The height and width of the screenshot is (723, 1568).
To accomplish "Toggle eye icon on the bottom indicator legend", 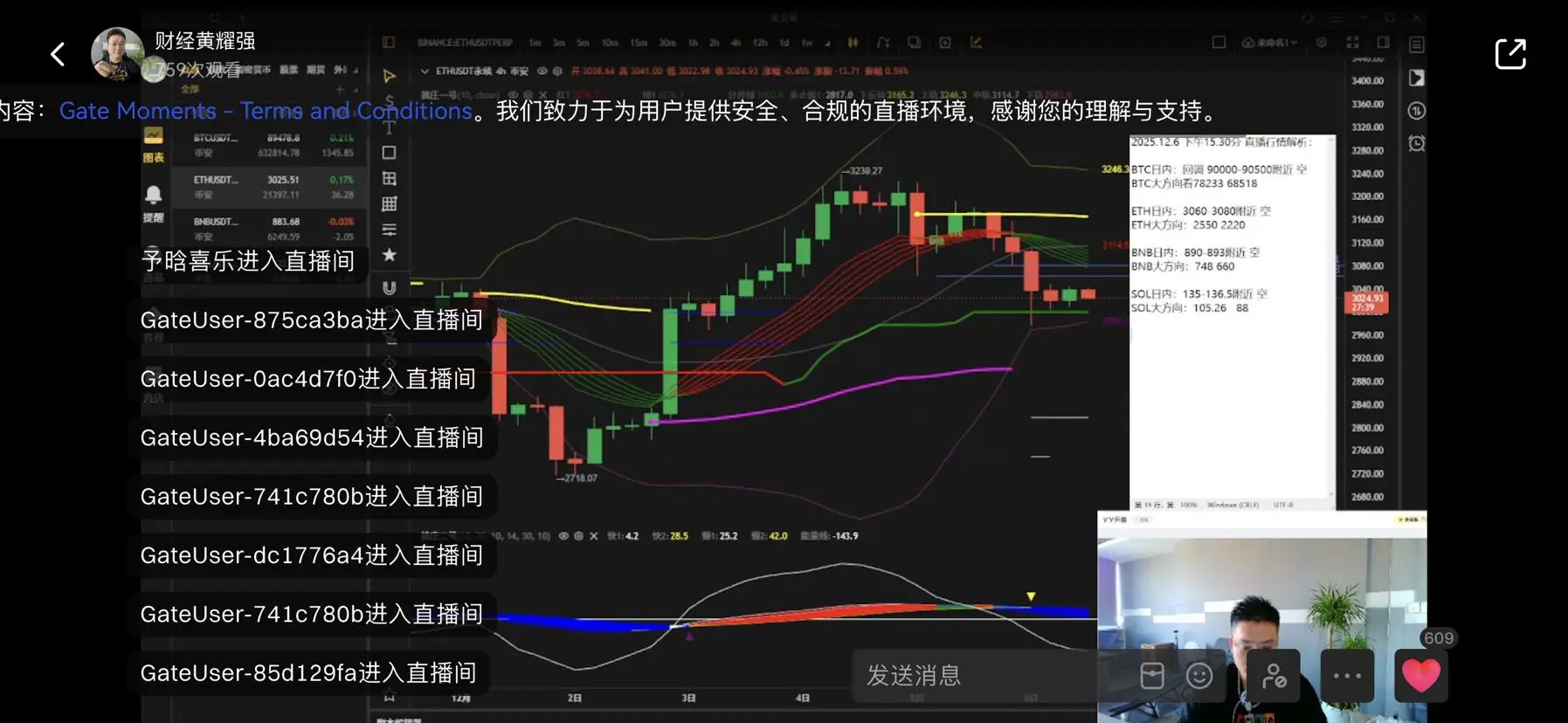I will tap(563, 536).
